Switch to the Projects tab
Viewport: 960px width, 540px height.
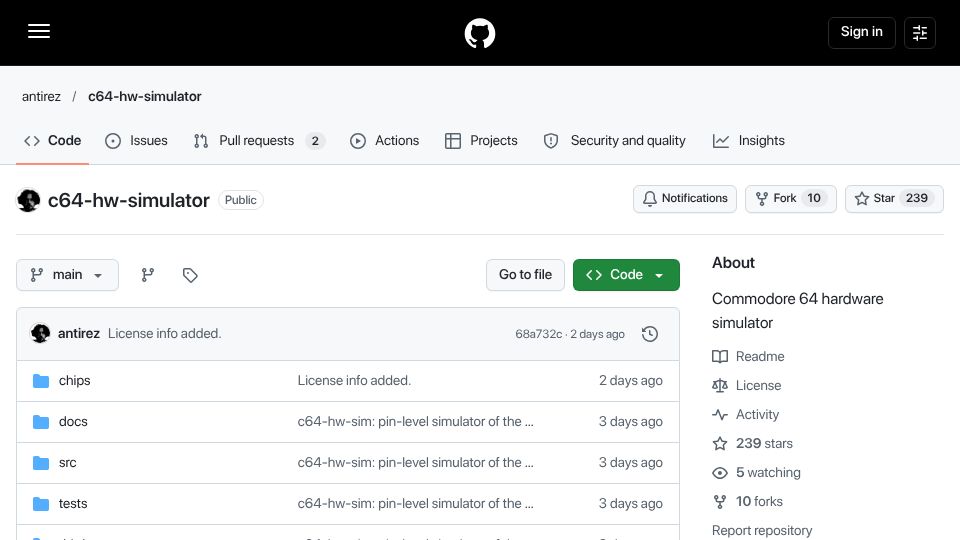pos(481,141)
